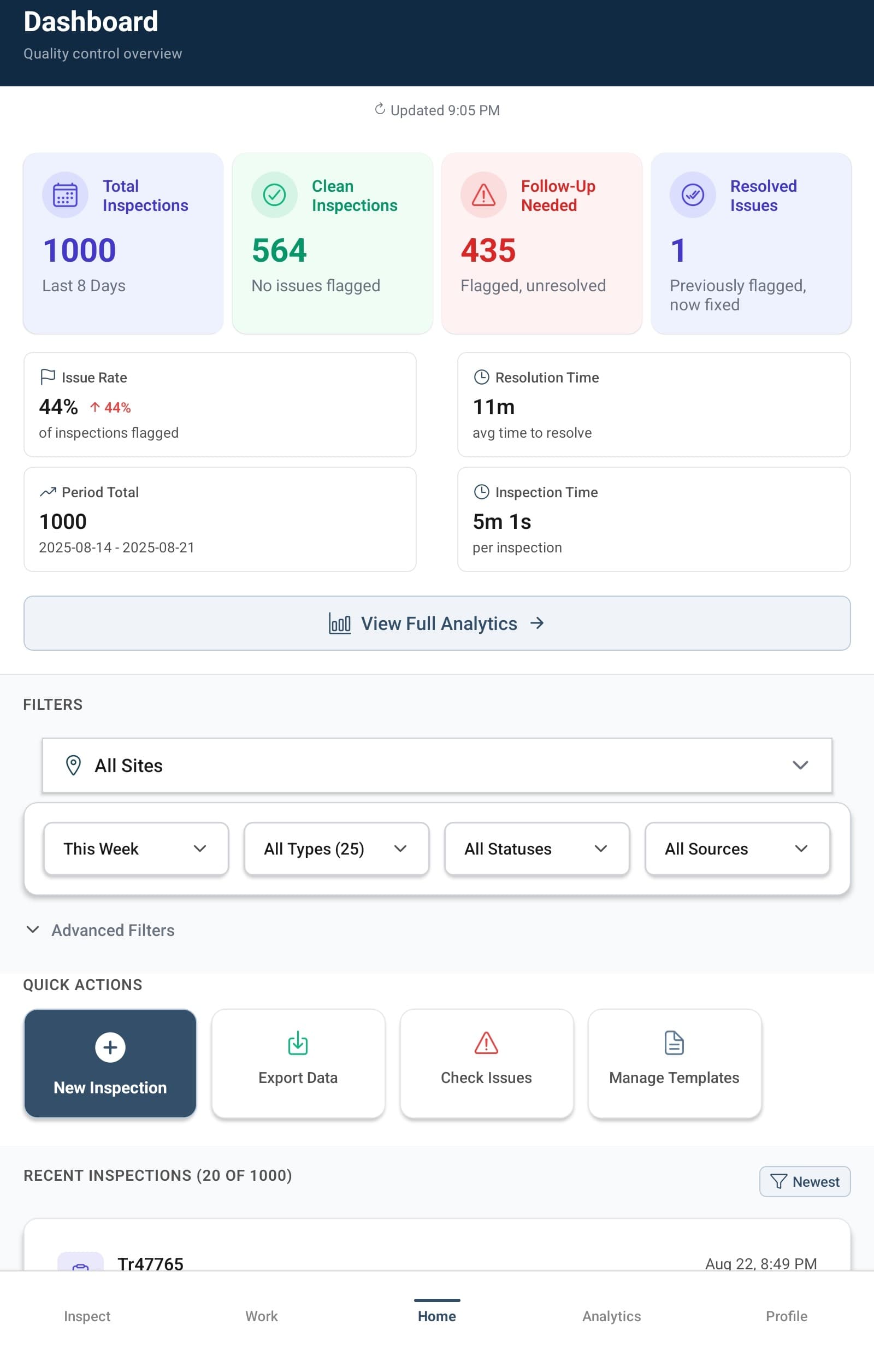Switch to the Analytics tab
Viewport: 874px width, 1372px height.
tap(611, 1316)
